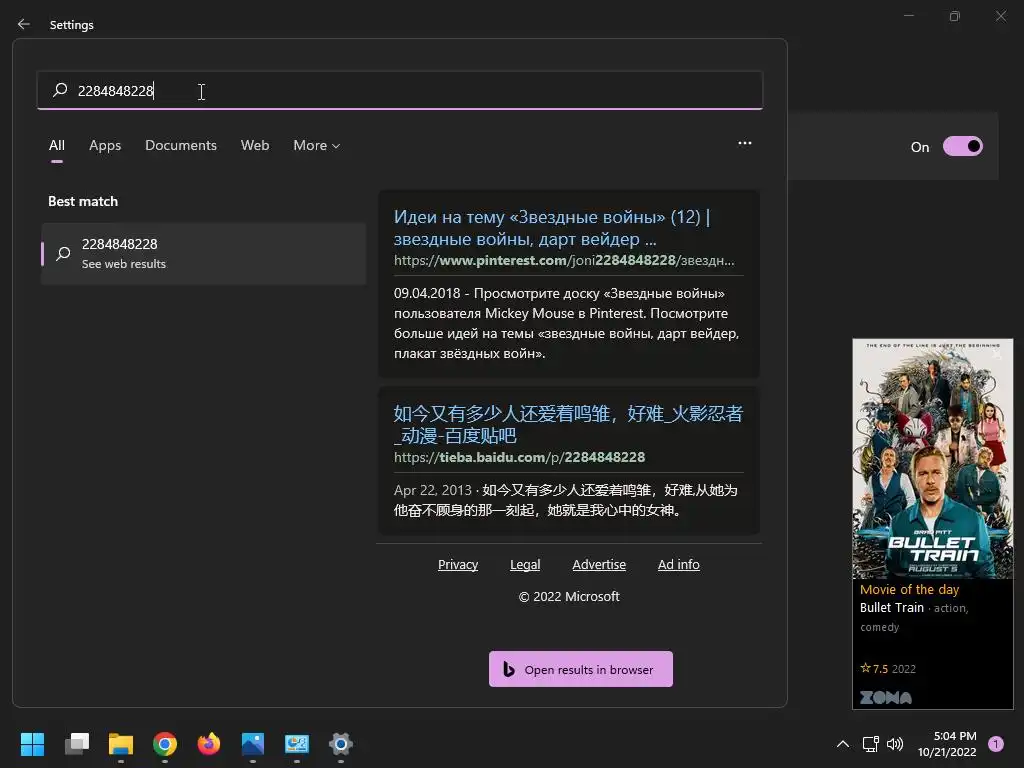The image size is (1024, 768).
Task: Launch Firefox from the taskbar
Action: pyautogui.click(x=209, y=743)
